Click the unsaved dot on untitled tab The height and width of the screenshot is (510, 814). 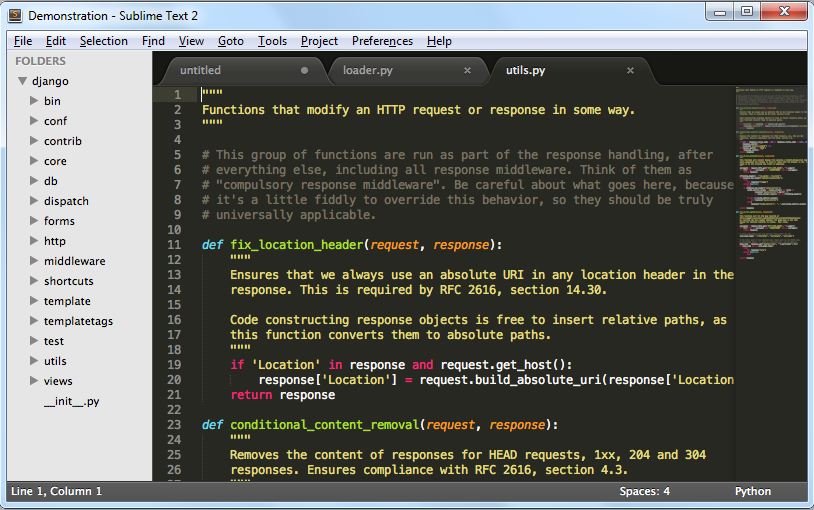pos(304,71)
